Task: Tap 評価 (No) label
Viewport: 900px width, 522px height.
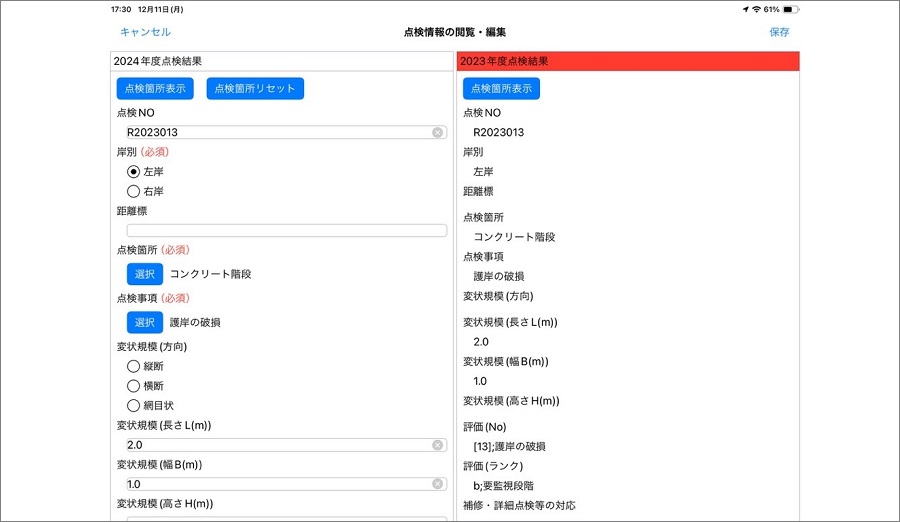Action: point(485,427)
